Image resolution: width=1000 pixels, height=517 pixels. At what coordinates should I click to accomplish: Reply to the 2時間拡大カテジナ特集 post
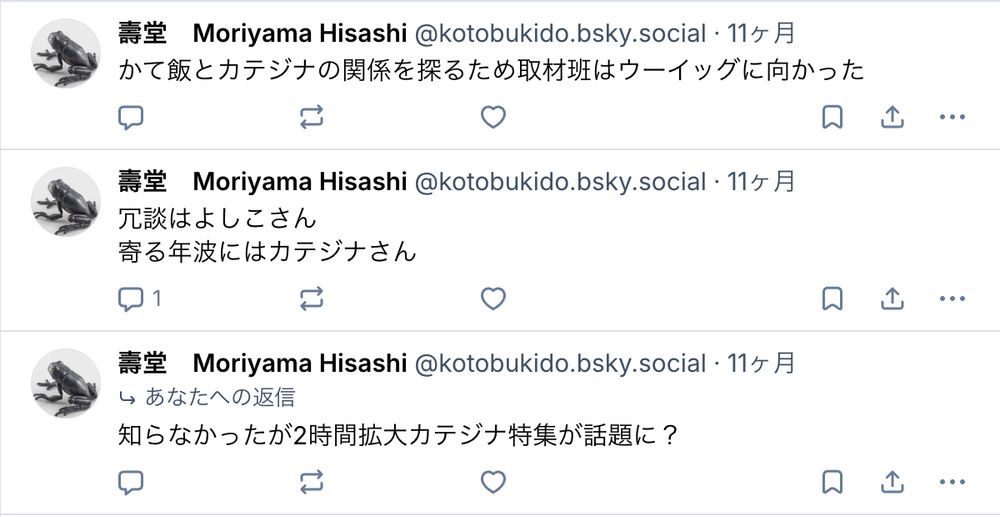[131, 483]
